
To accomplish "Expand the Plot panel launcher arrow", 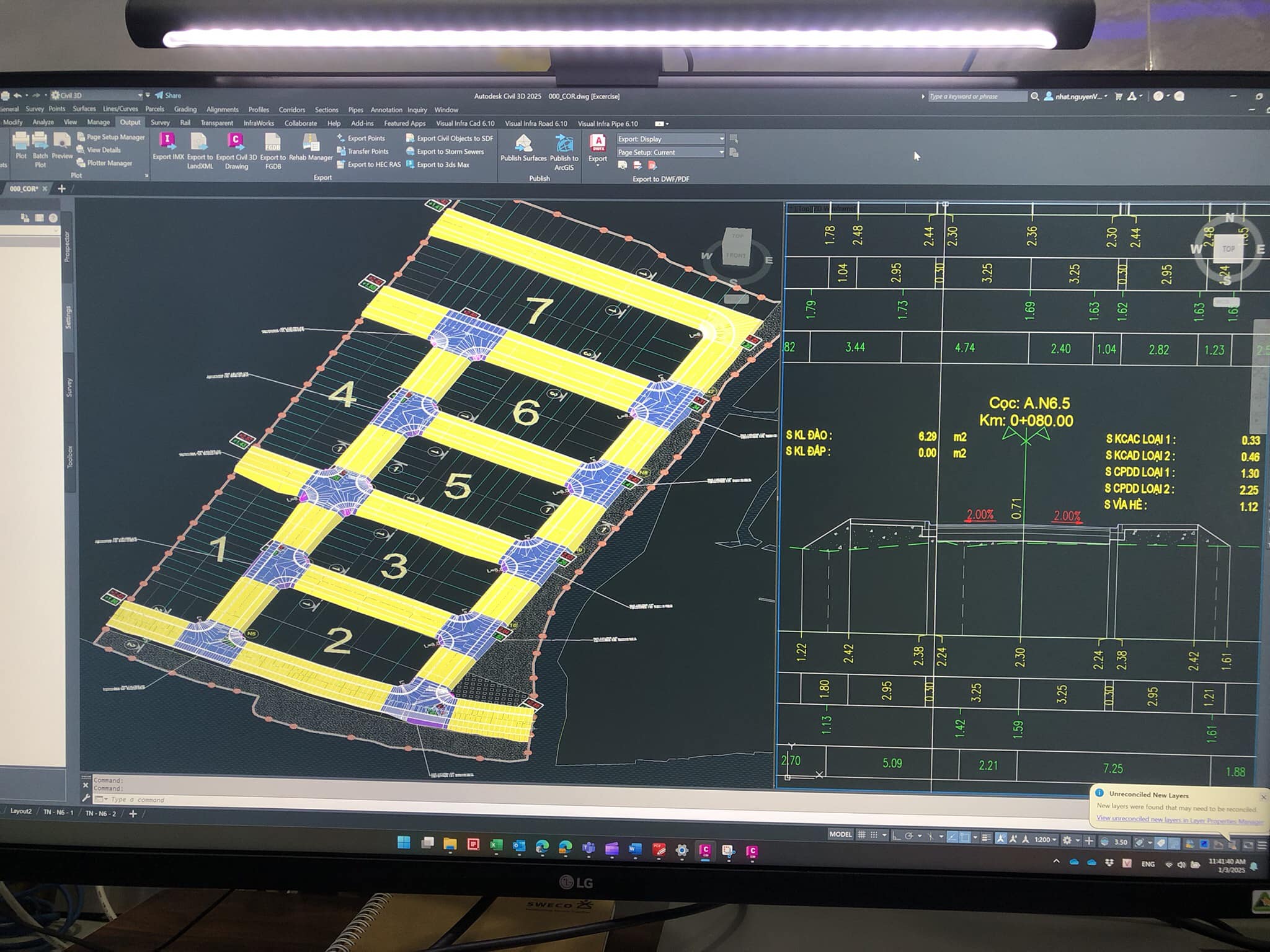I will coord(146,175).
